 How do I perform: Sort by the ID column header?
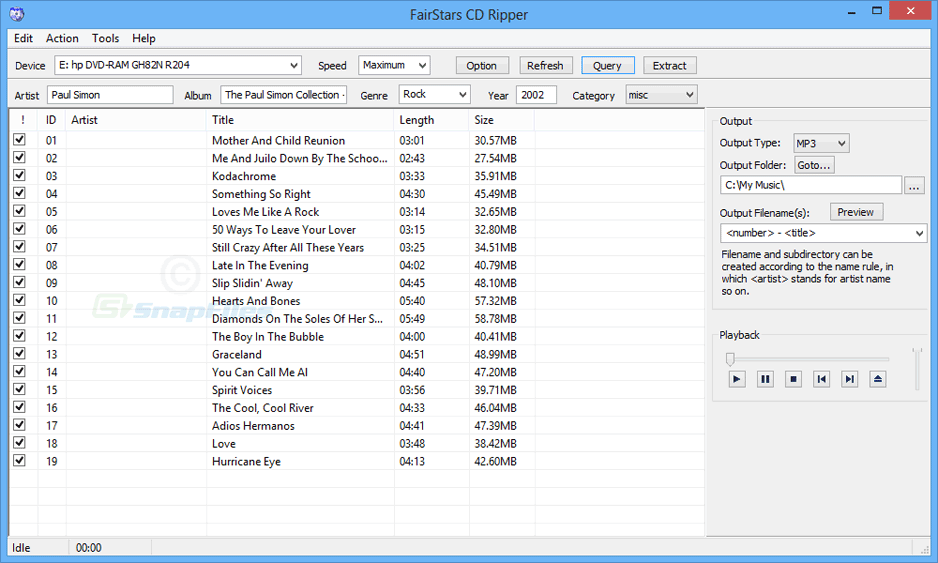tap(51, 120)
